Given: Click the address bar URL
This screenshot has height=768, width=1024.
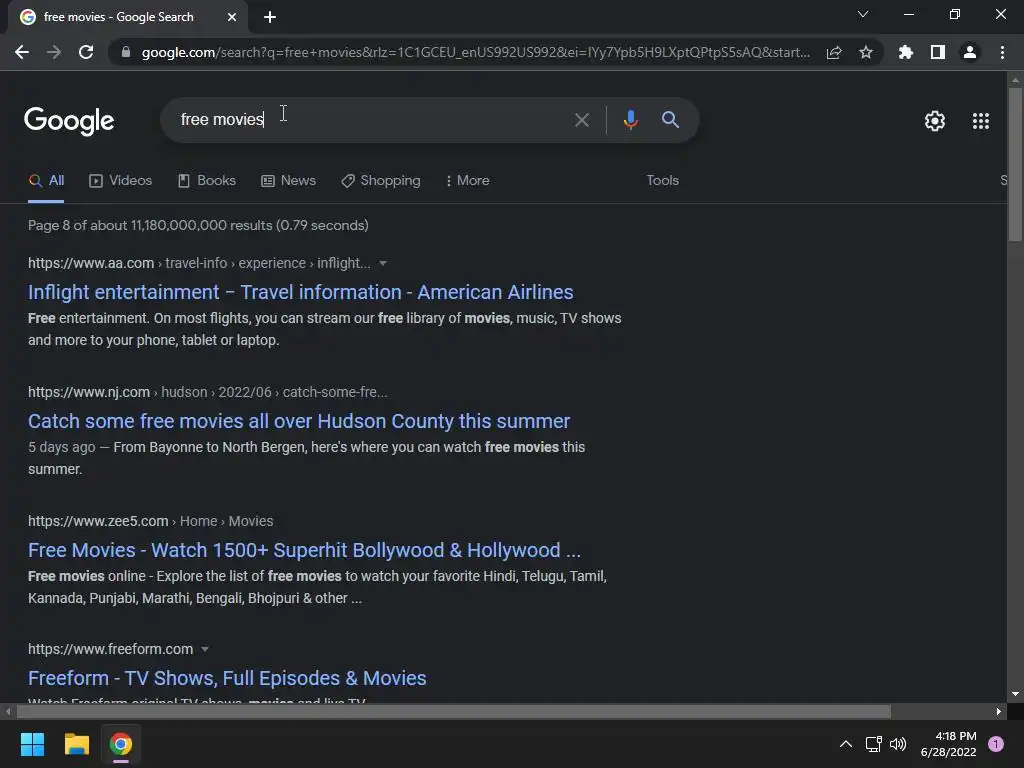Looking at the screenshot, I should (475, 52).
